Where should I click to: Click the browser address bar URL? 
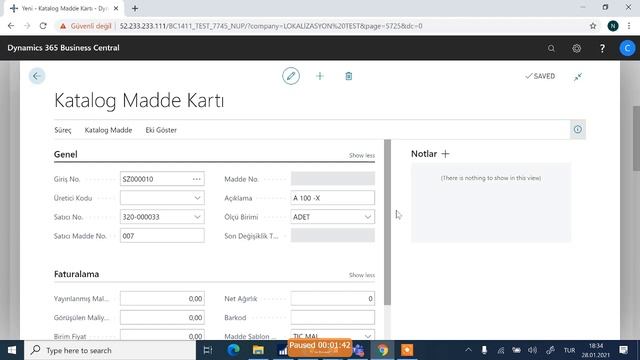(x=271, y=26)
